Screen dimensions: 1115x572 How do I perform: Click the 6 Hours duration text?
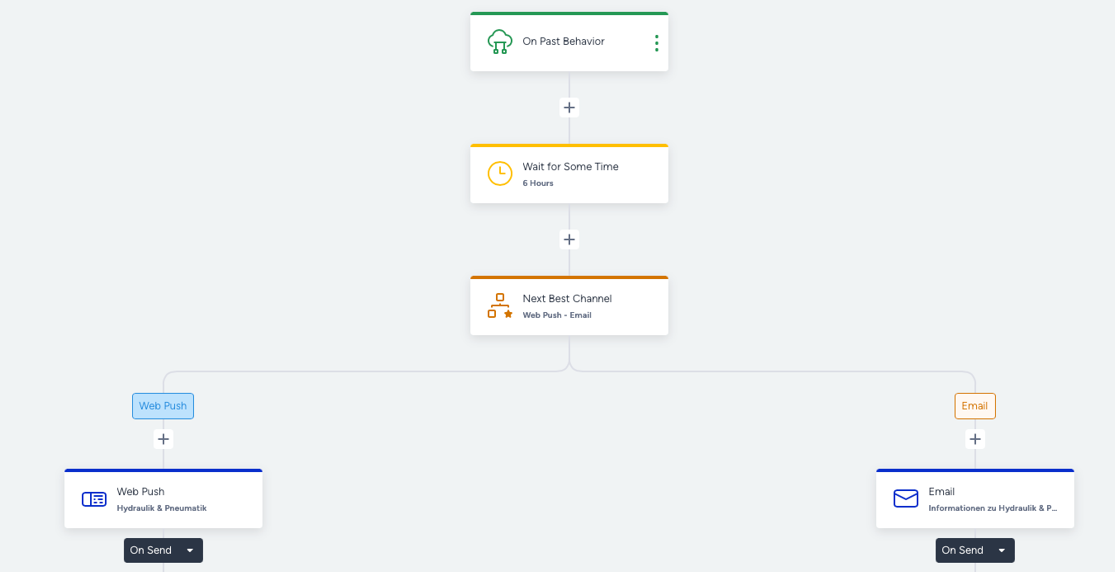click(x=538, y=184)
